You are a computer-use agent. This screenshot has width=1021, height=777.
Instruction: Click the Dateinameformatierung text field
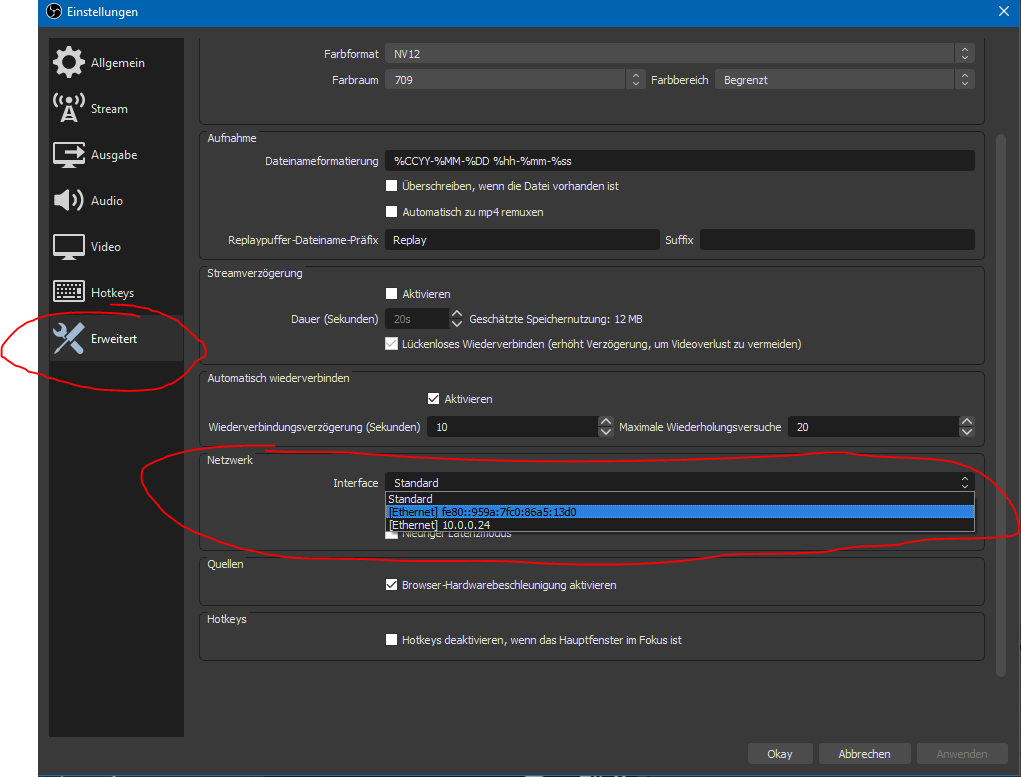pos(680,161)
